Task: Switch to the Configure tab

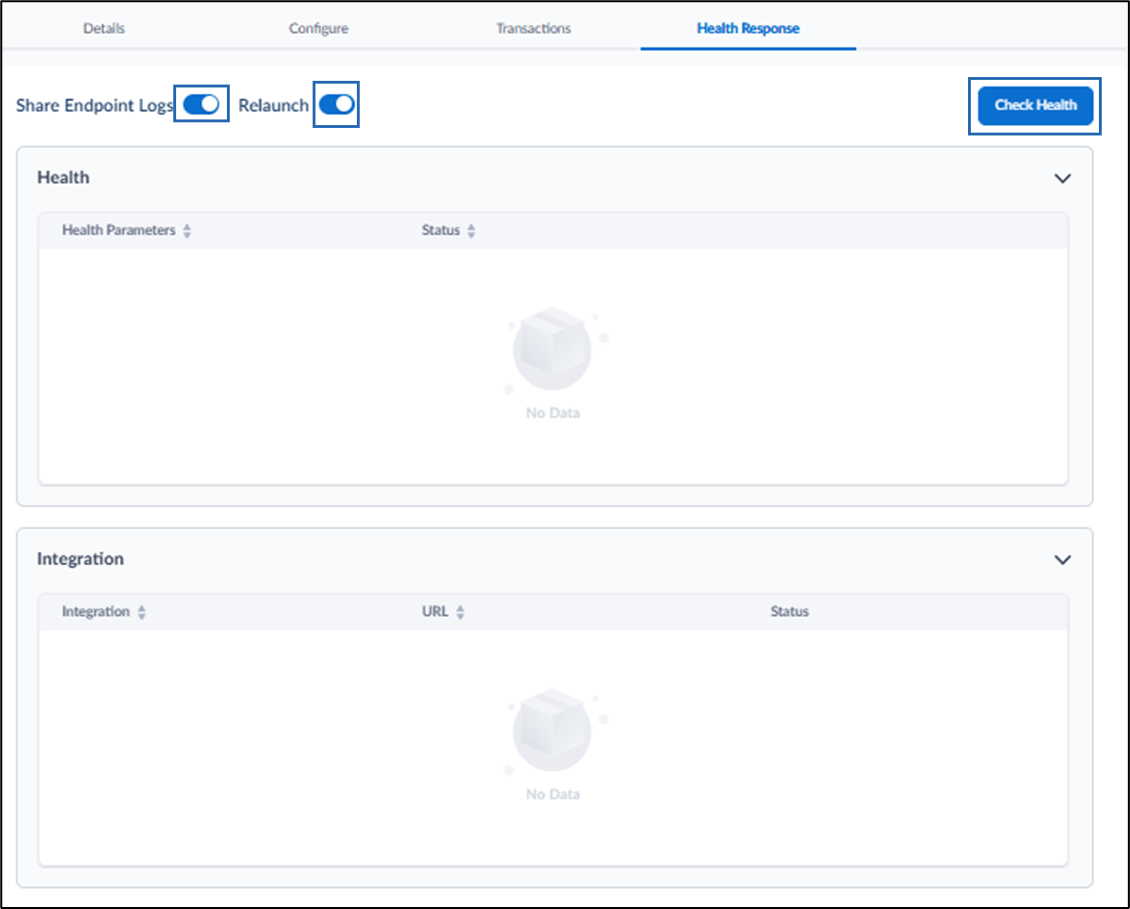Action: pyautogui.click(x=318, y=28)
